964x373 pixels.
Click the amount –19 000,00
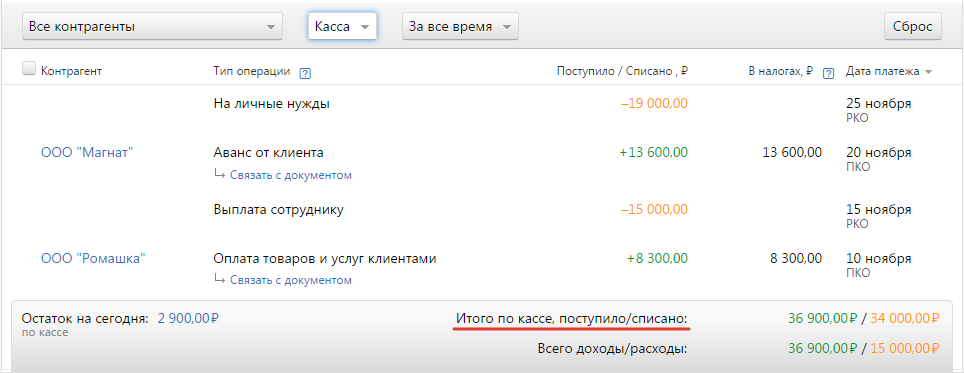click(x=654, y=104)
